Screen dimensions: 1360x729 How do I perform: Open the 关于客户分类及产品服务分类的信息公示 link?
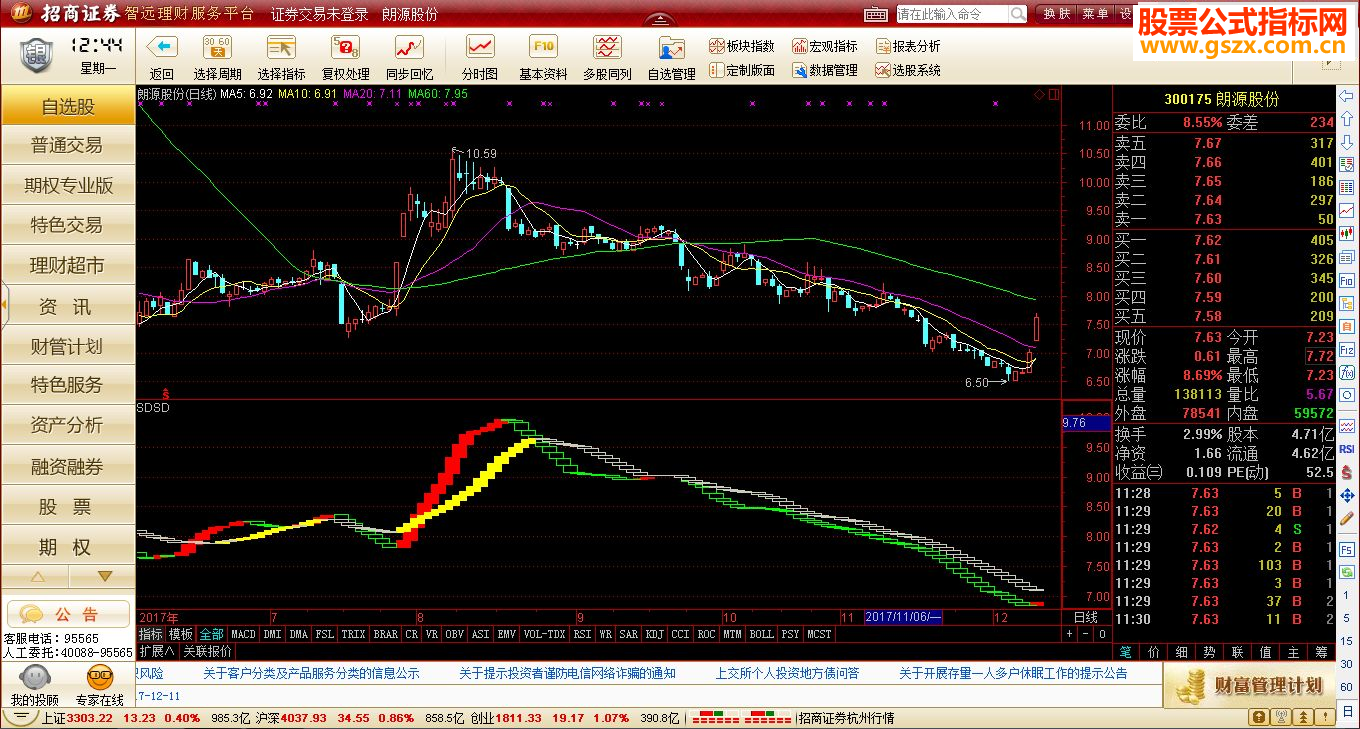click(x=311, y=673)
